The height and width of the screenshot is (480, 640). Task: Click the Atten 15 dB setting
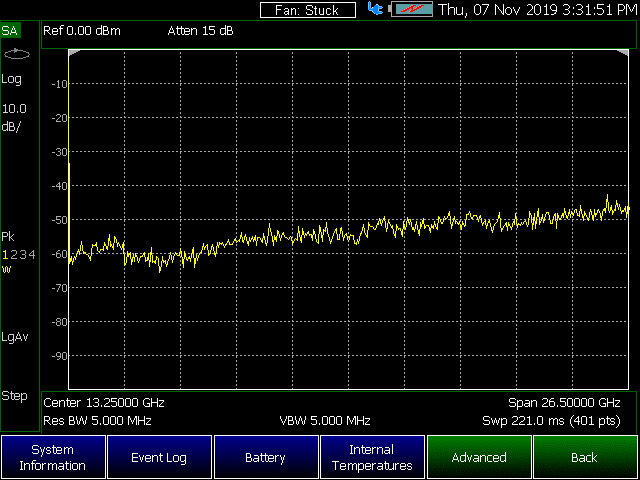[200, 31]
